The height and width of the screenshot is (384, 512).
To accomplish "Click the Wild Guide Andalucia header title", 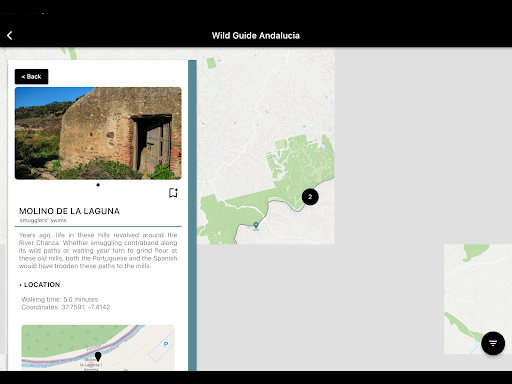I will click(256, 36).
